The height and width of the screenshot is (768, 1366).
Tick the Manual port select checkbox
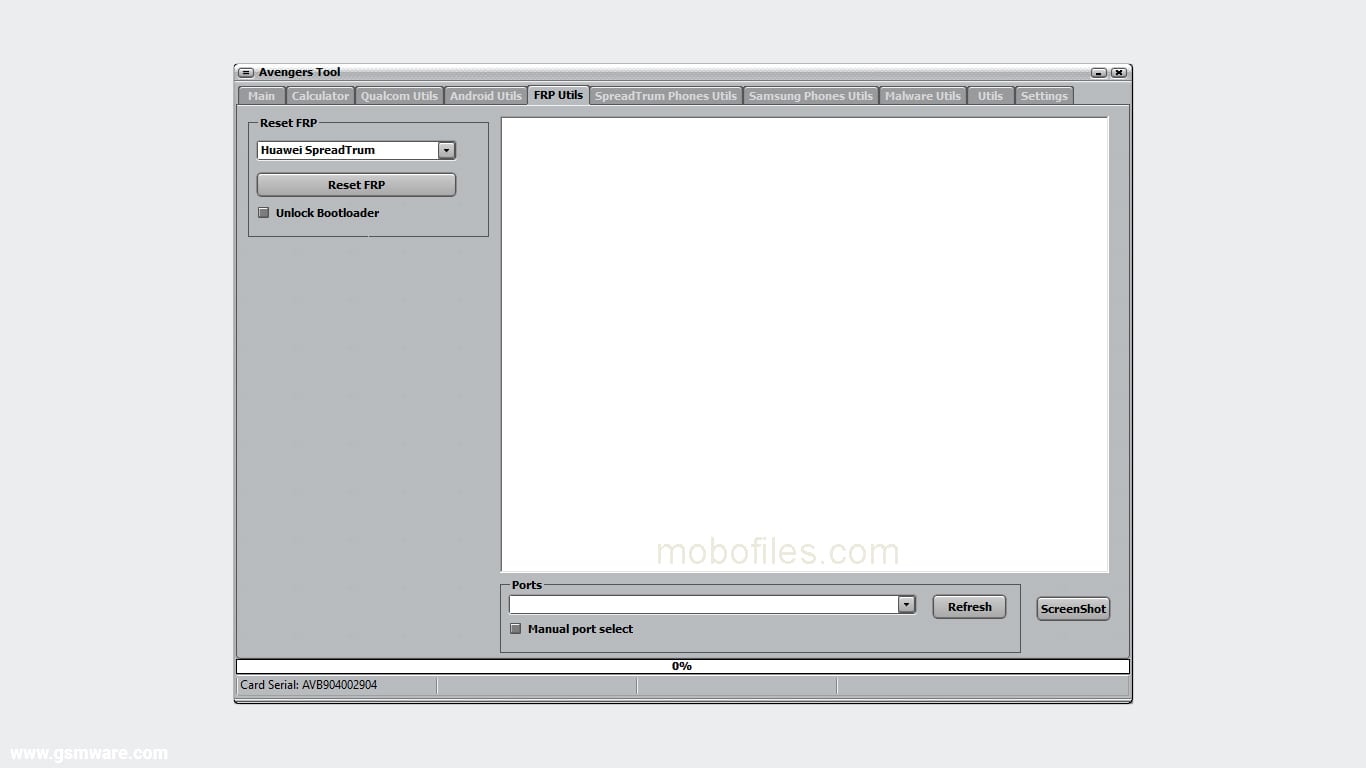516,629
